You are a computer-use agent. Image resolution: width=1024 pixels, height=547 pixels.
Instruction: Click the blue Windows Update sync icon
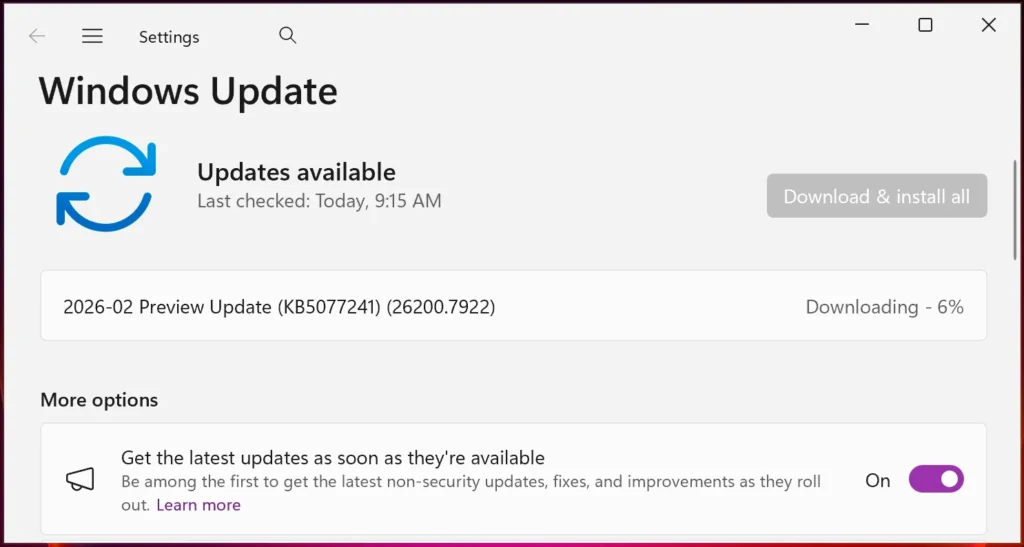click(105, 183)
